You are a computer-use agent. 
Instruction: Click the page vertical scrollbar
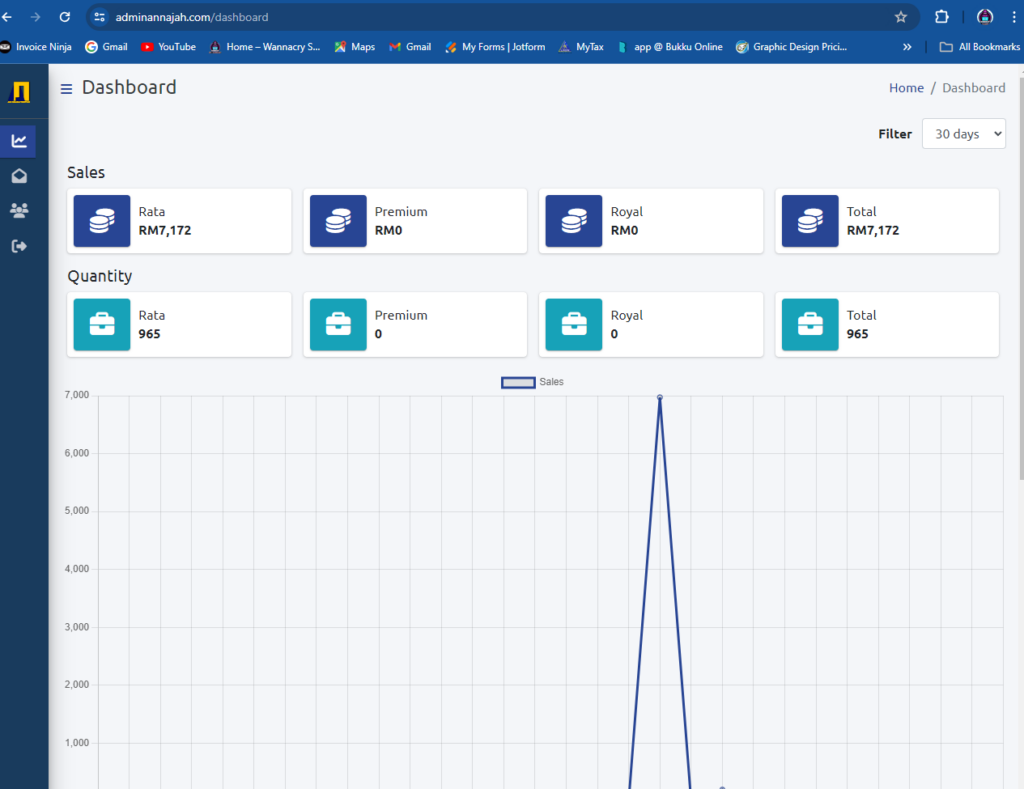[x=1021, y=281]
